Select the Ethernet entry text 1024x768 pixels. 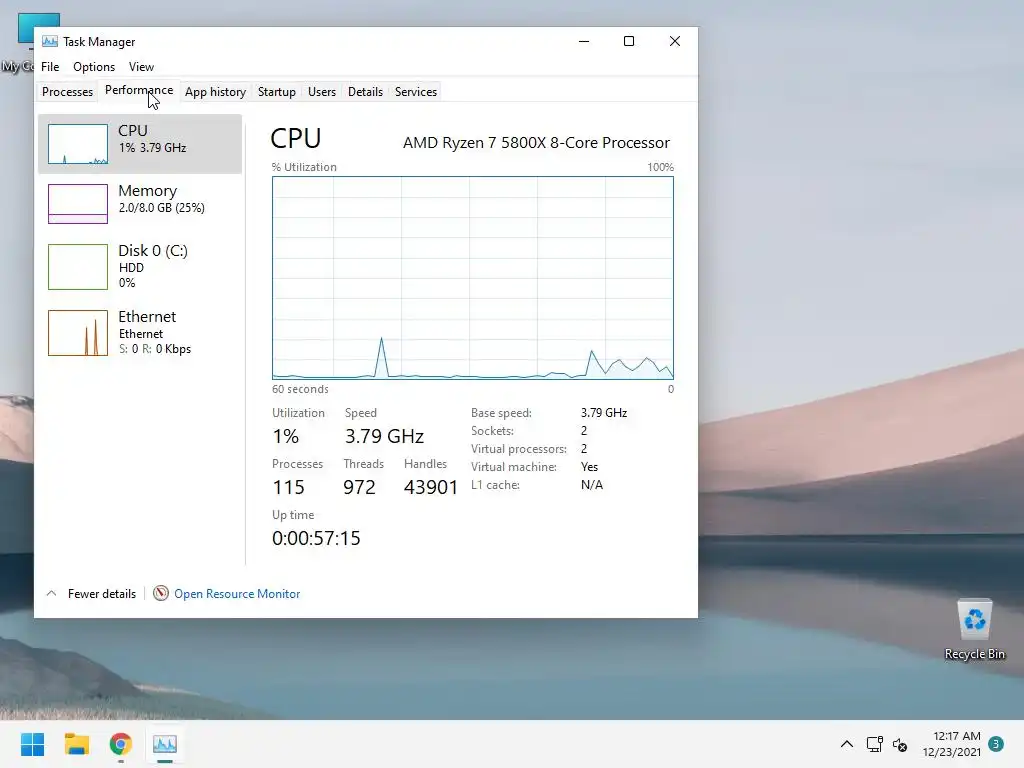[155, 332]
